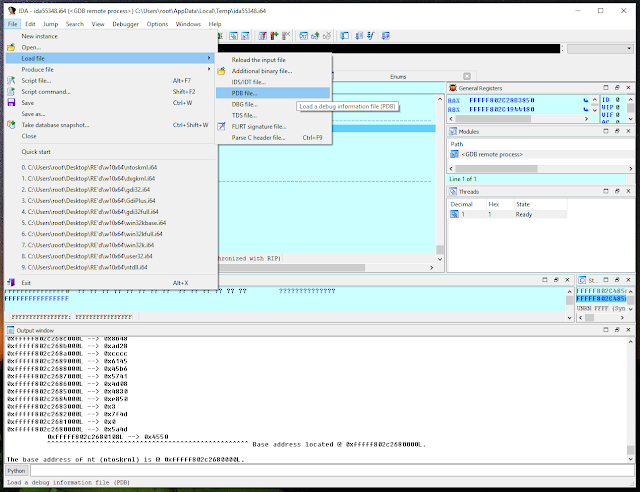This screenshot has height=492, width=640.
Task: Choose New instance from File menu
Action: point(111,36)
